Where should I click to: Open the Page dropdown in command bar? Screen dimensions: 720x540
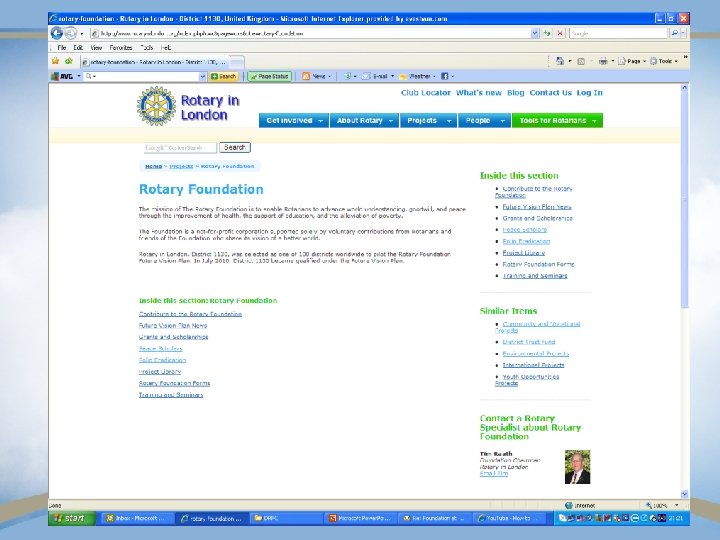pos(633,61)
